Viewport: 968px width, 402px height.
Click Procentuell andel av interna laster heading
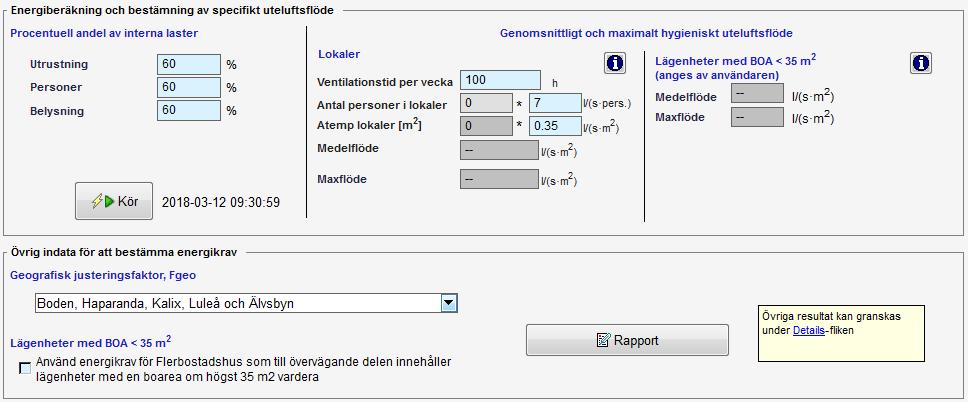pos(104,33)
